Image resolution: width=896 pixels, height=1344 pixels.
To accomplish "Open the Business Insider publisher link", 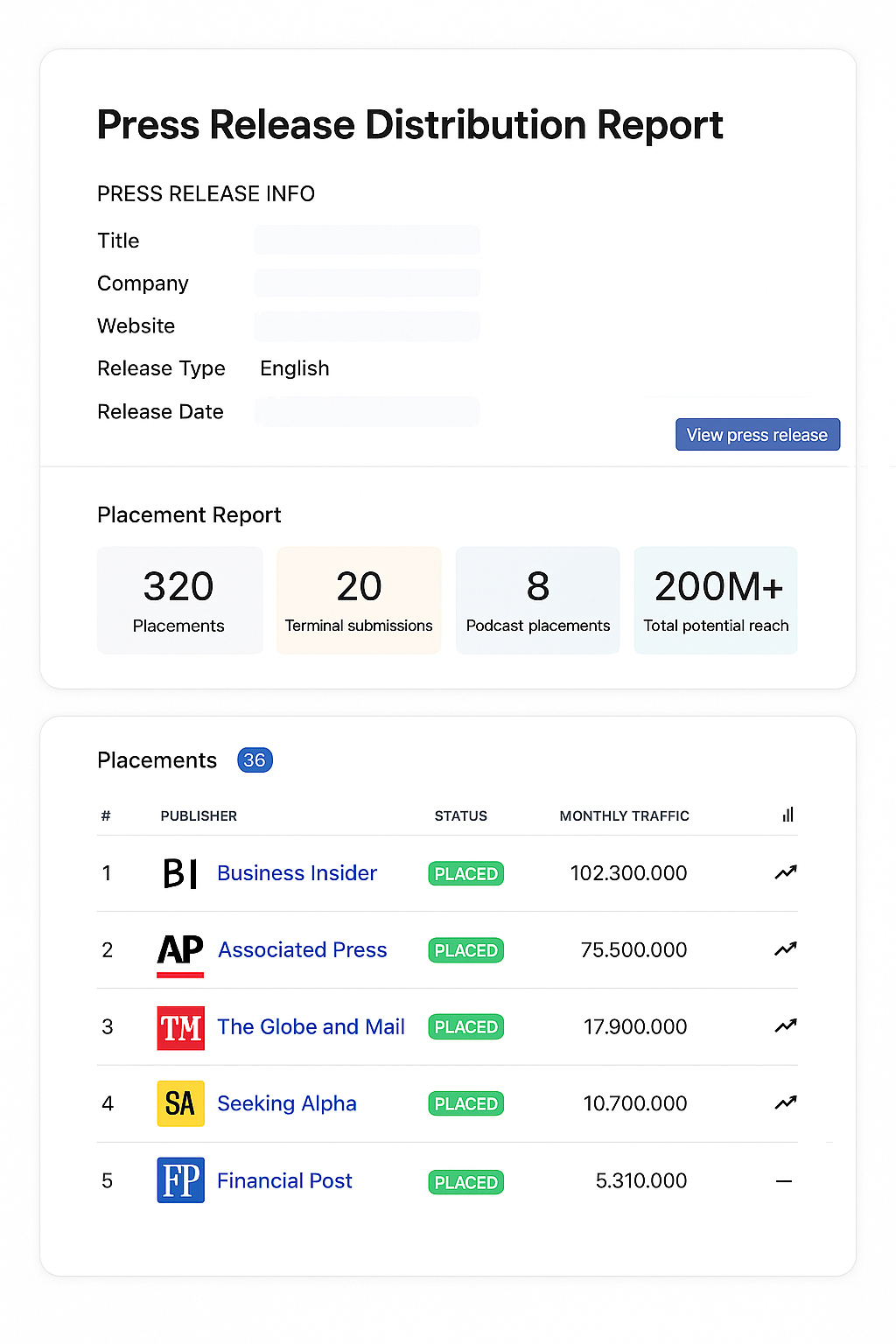I will [x=297, y=873].
